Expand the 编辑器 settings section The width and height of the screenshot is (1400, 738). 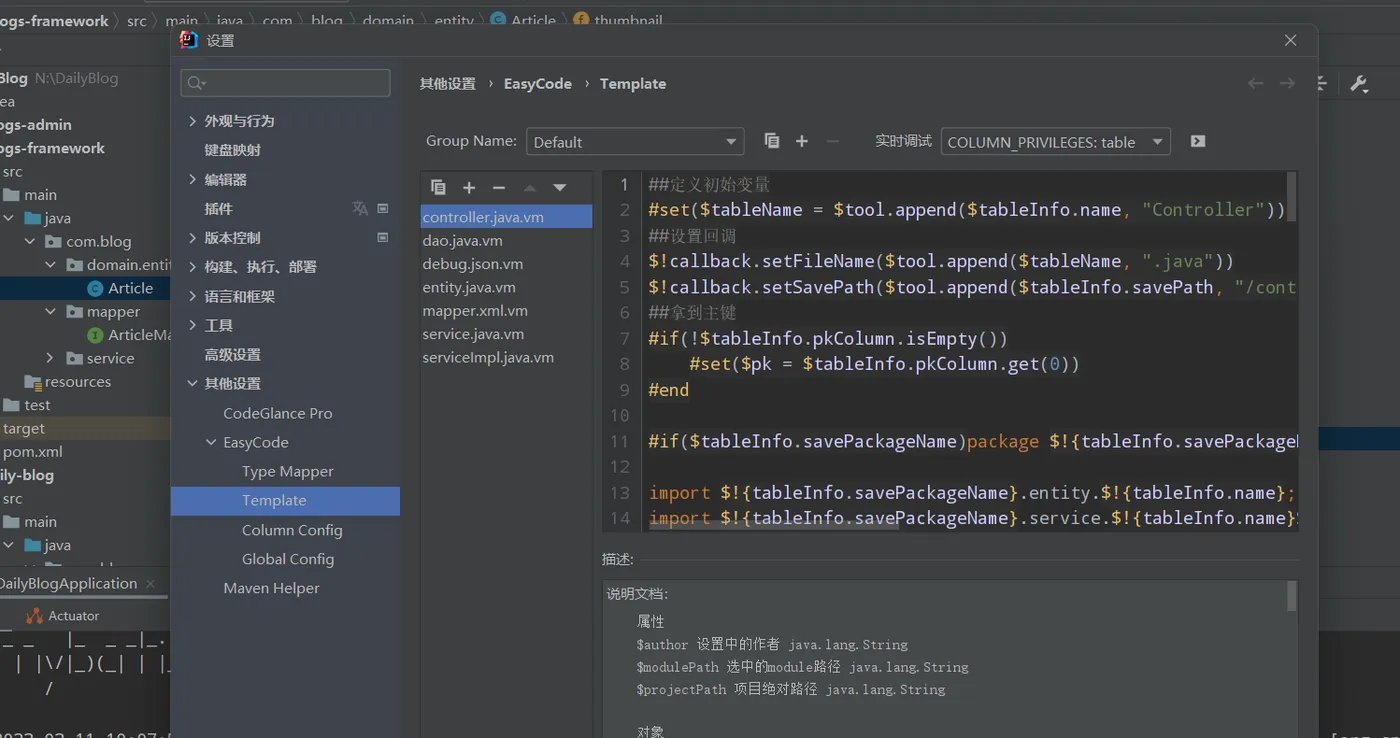click(x=192, y=179)
